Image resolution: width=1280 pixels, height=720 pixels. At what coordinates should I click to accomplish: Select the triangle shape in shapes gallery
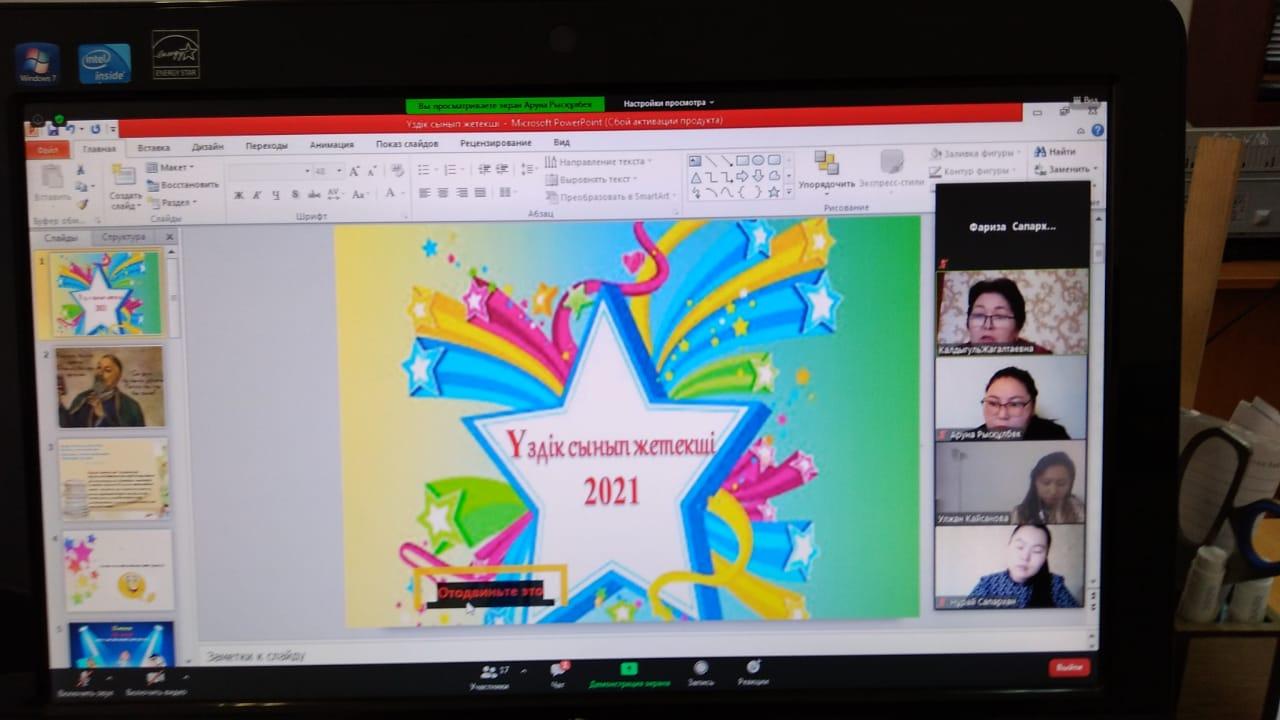695,176
